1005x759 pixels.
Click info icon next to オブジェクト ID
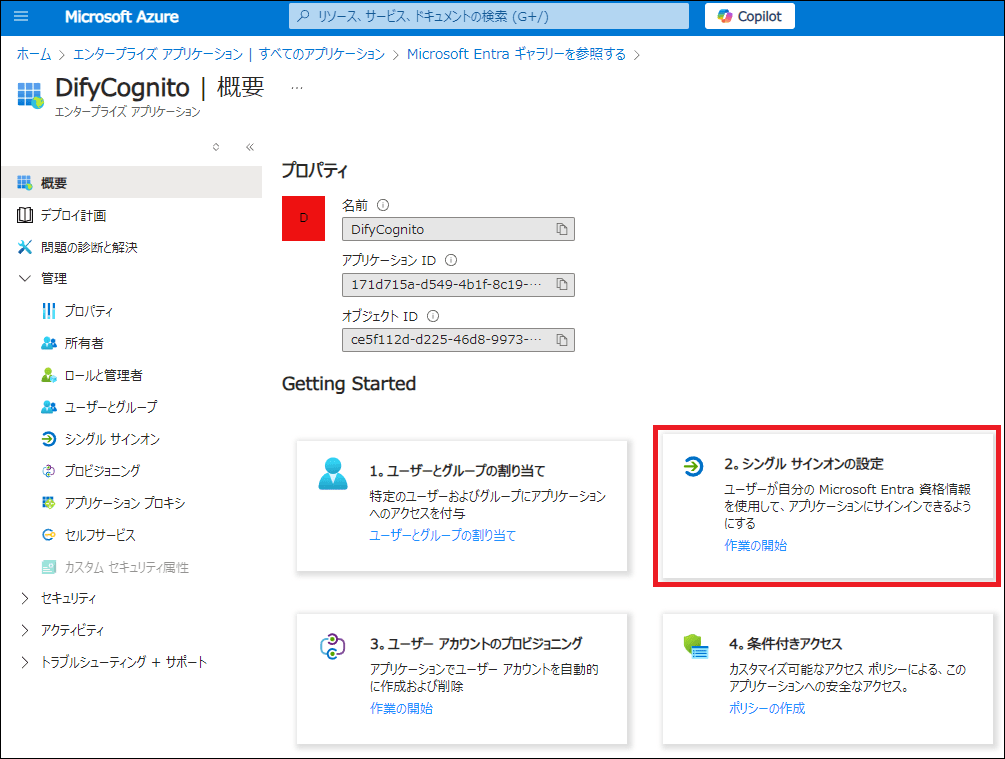[x=432, y=316]
